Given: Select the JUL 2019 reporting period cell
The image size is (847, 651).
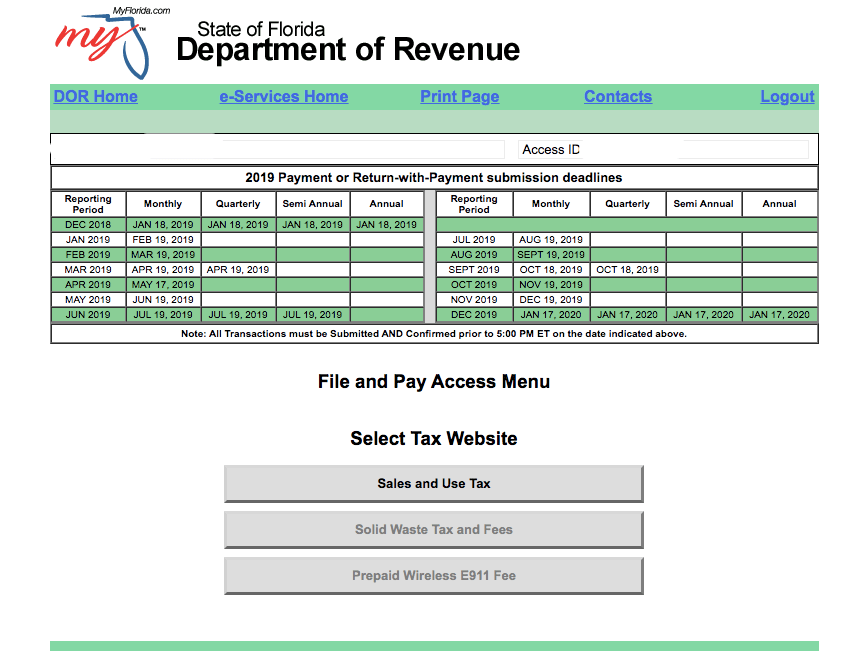Looking at the screenshot, I should [x=474, y=240].
